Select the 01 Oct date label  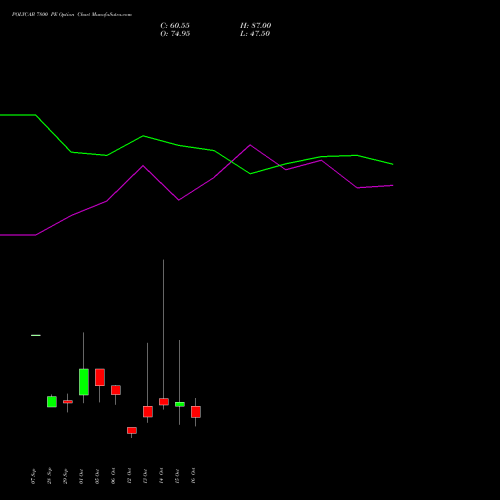[x=81, y=476]
